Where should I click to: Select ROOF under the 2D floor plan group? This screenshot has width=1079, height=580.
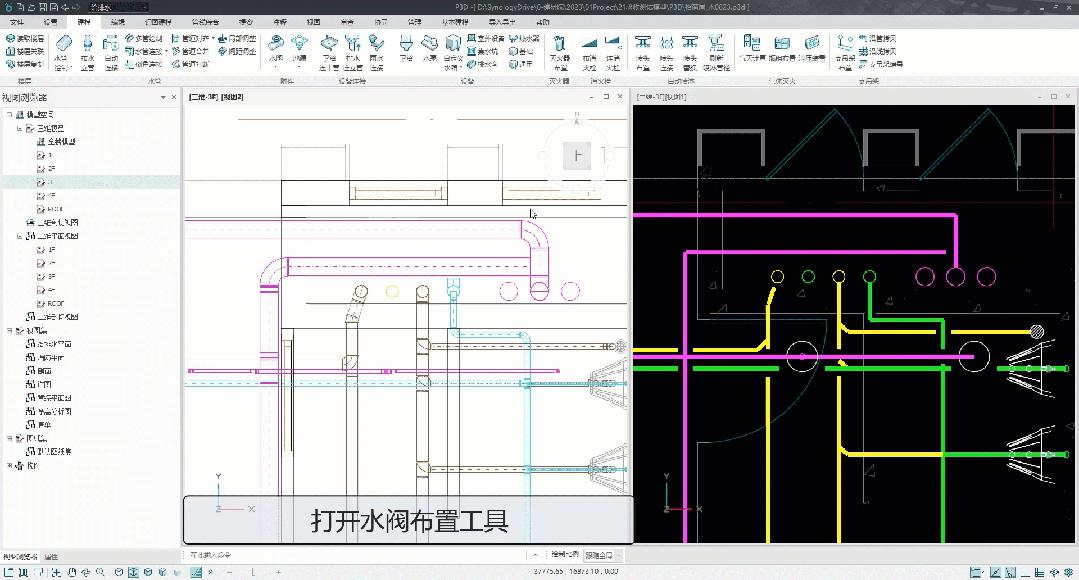56,303
